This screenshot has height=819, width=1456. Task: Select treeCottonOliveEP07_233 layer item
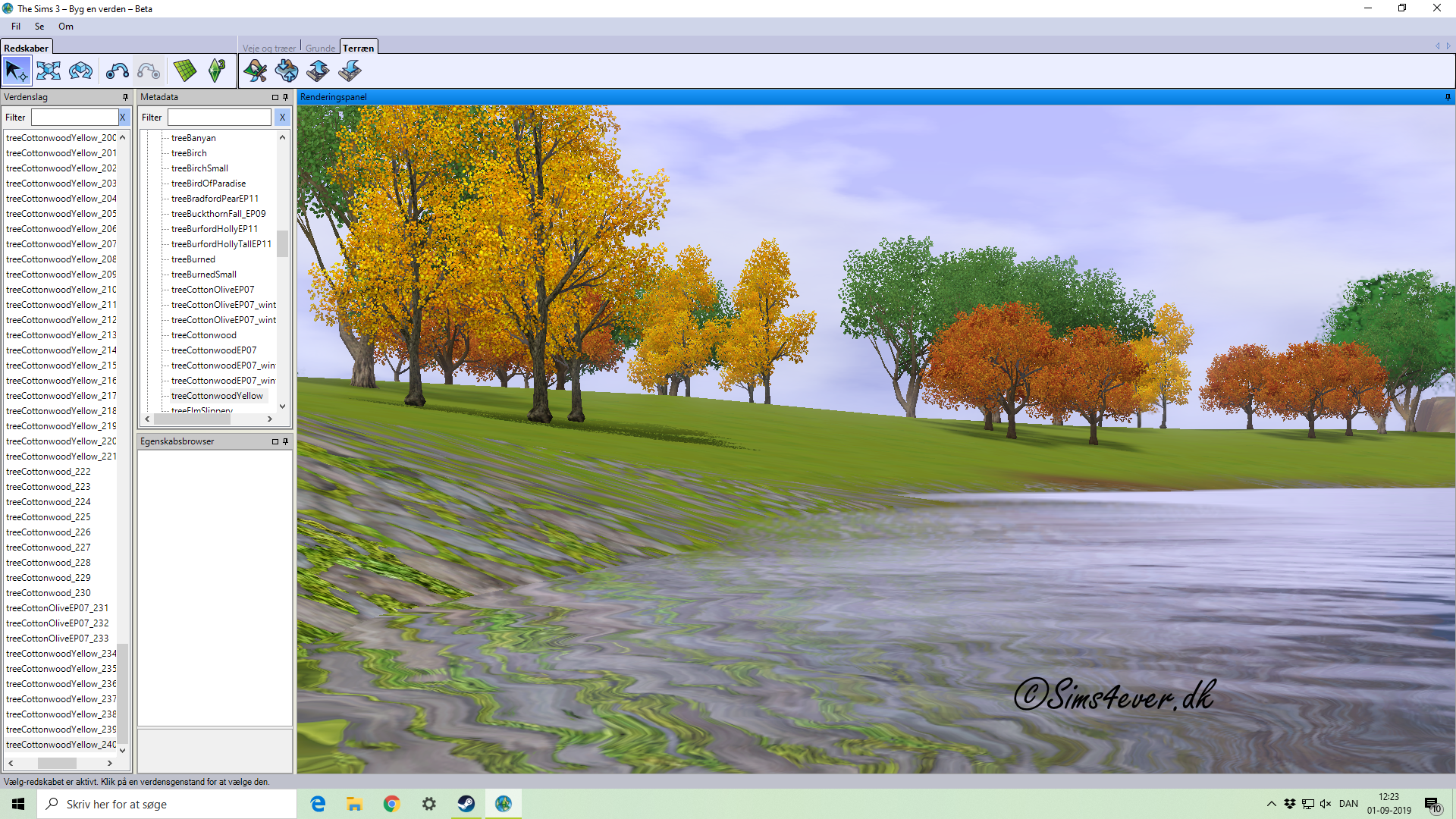point(58,639)
